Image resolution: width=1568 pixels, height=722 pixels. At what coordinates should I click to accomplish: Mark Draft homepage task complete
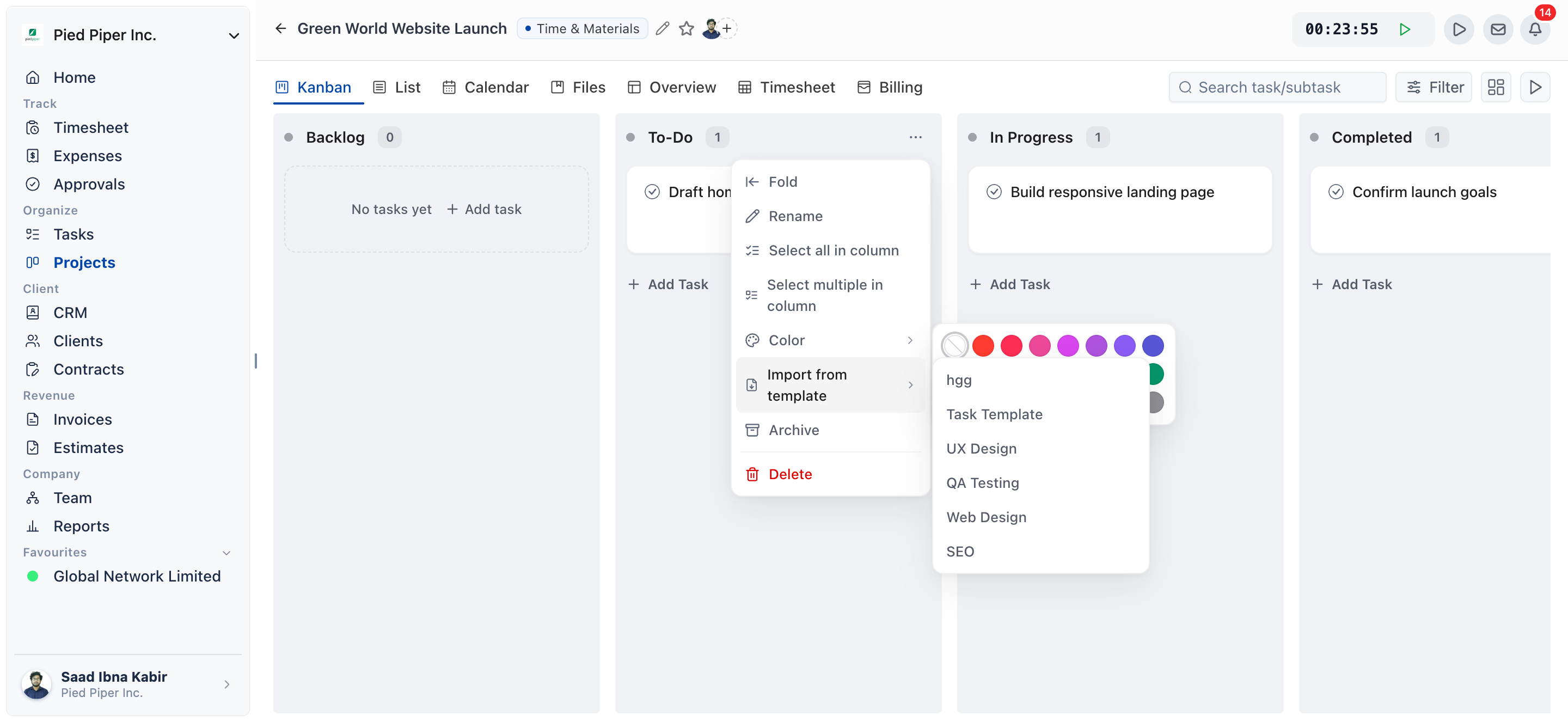tap(651, 192)
